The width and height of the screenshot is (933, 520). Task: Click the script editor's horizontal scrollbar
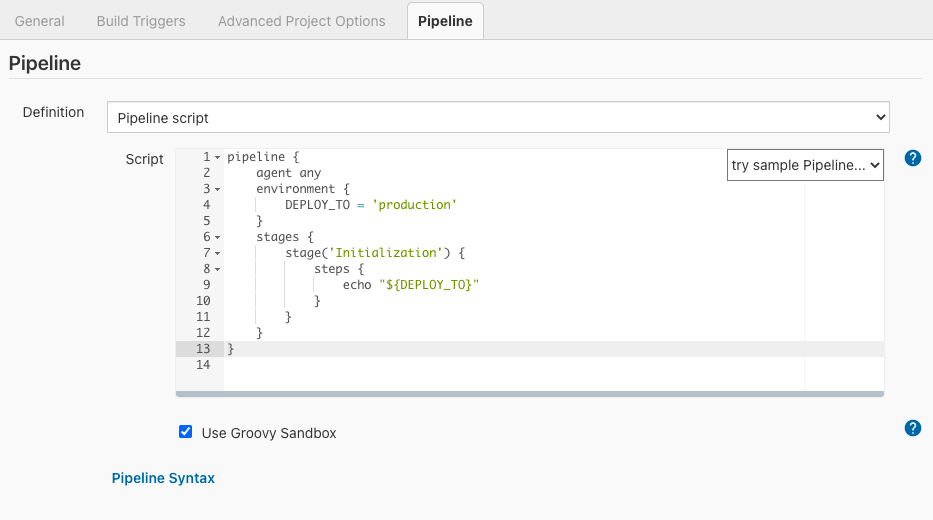pyautogui.click(x=530, y=394)
